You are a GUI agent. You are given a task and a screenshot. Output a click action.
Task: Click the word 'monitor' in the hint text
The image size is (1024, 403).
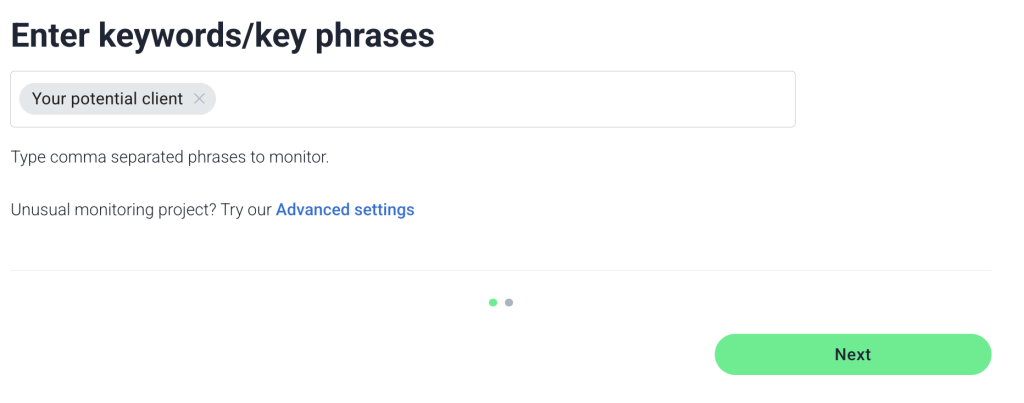click(x=296, y=157)
